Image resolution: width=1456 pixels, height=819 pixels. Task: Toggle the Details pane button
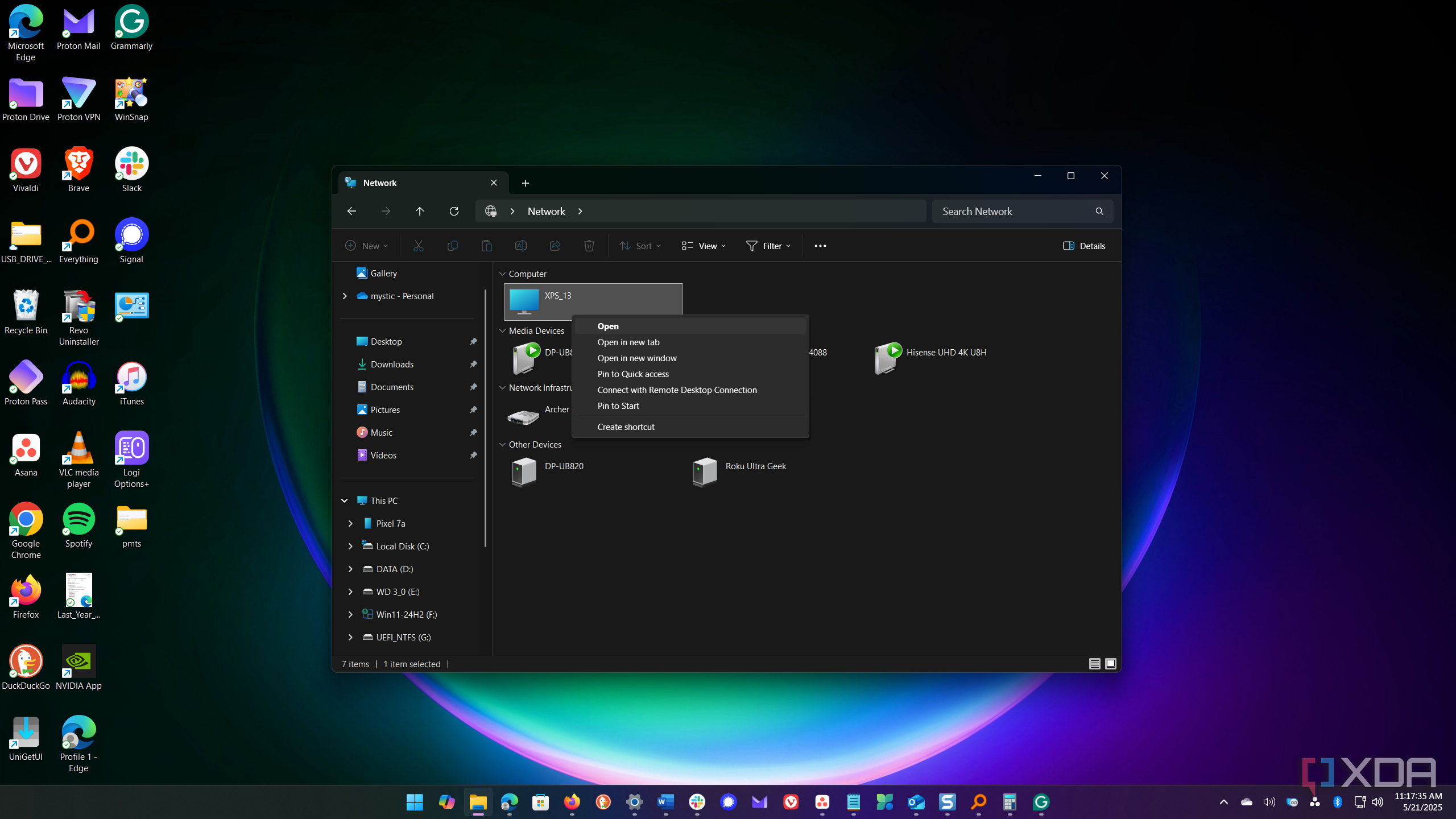[1084, 246]
